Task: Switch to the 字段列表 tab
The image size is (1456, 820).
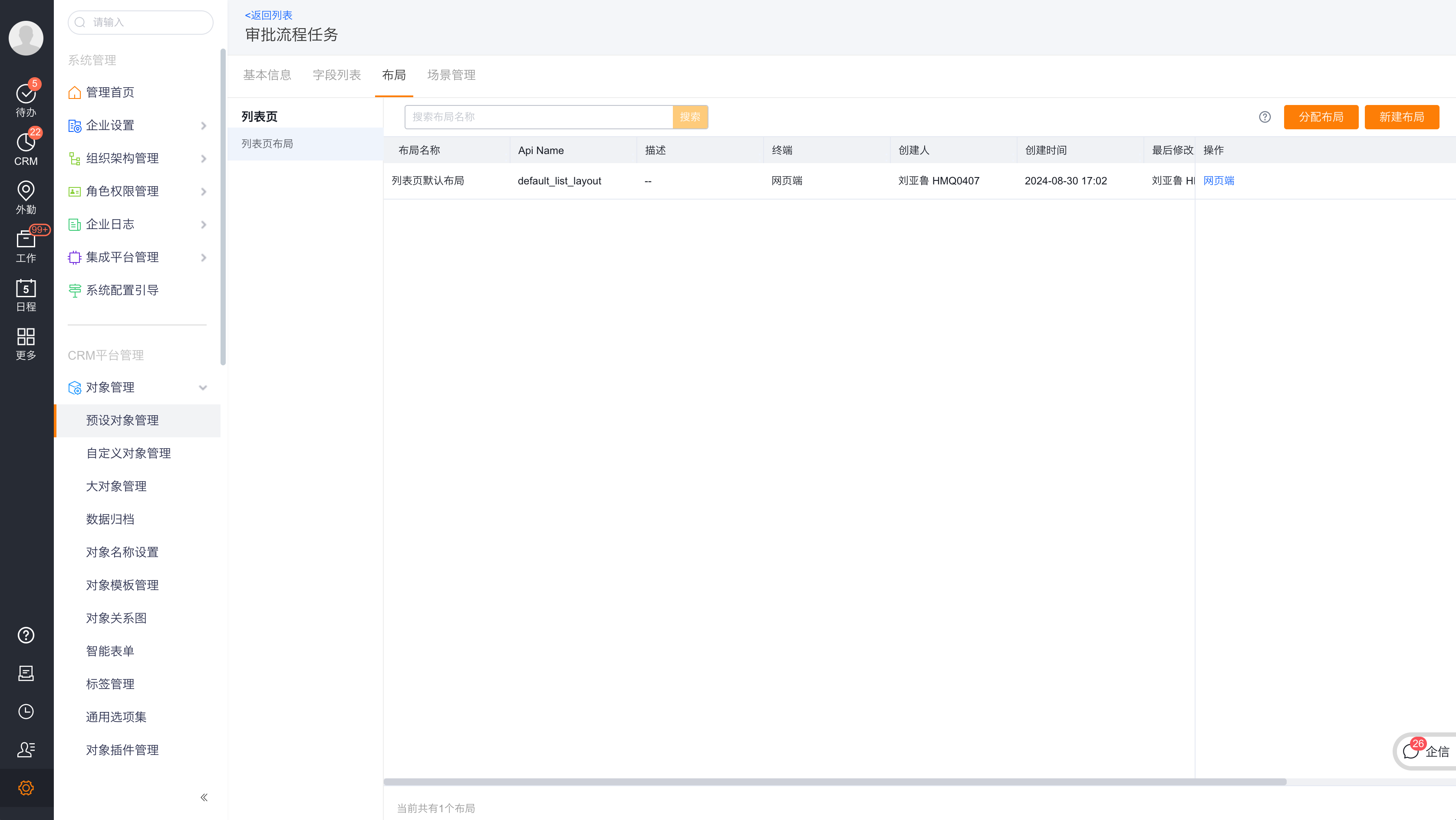Action: click(336, 75)
